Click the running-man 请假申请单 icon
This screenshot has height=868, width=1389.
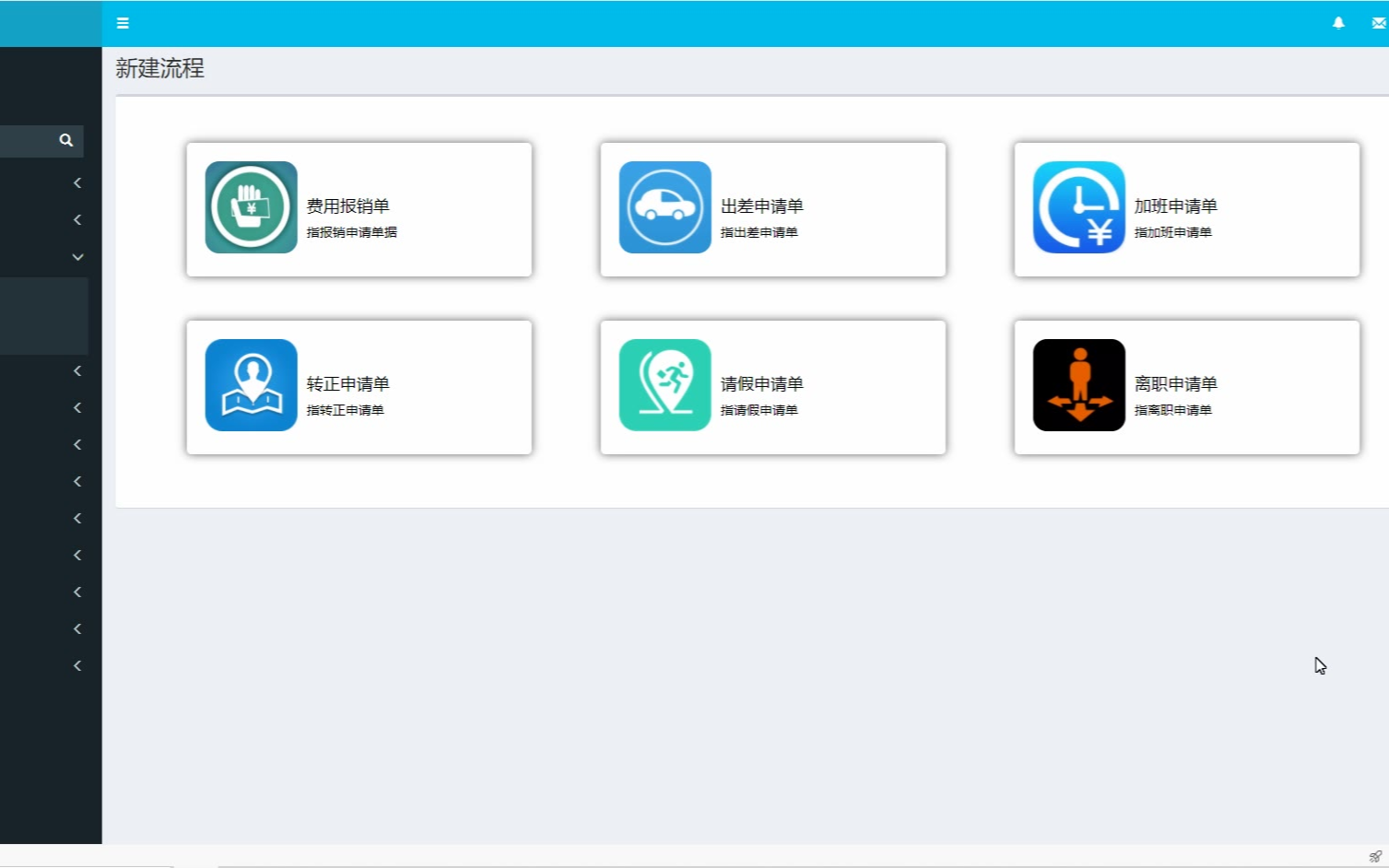tap(665, 385)
